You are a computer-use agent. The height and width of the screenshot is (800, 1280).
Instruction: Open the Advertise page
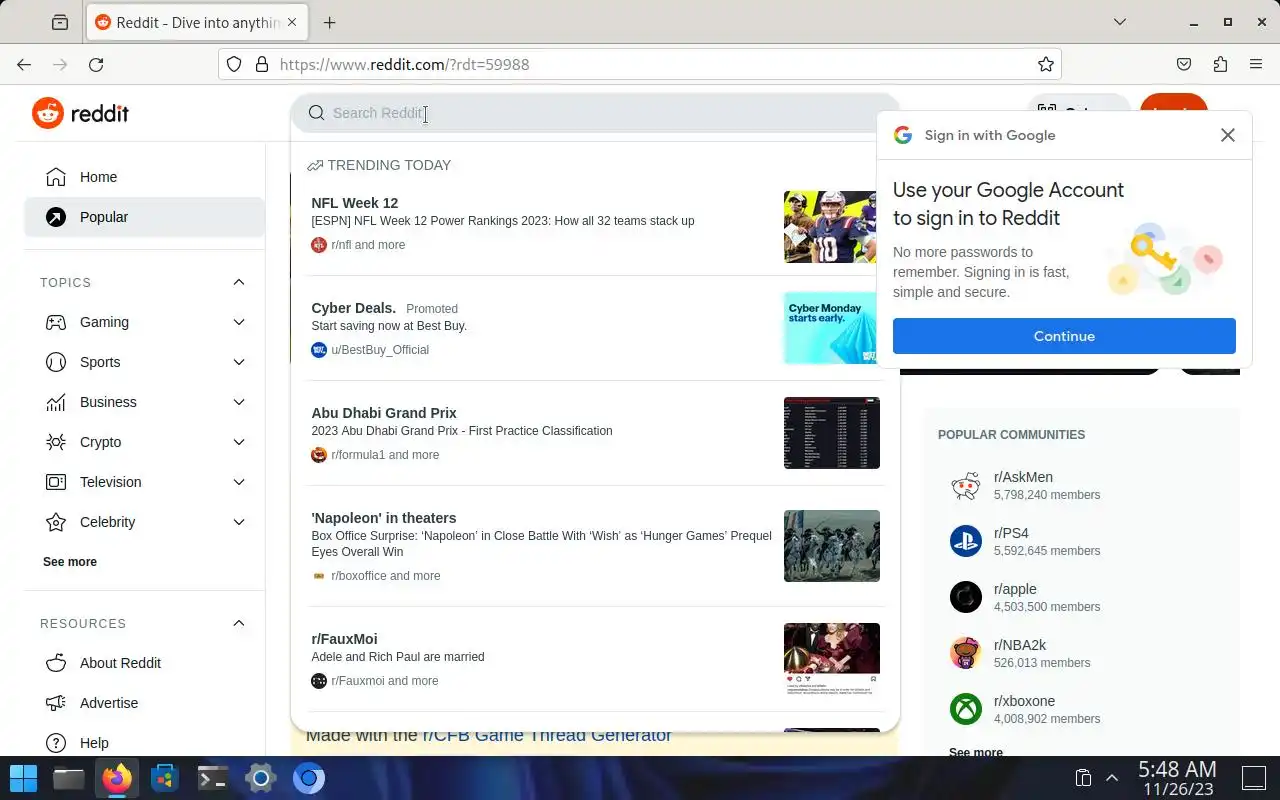(144, 703)
